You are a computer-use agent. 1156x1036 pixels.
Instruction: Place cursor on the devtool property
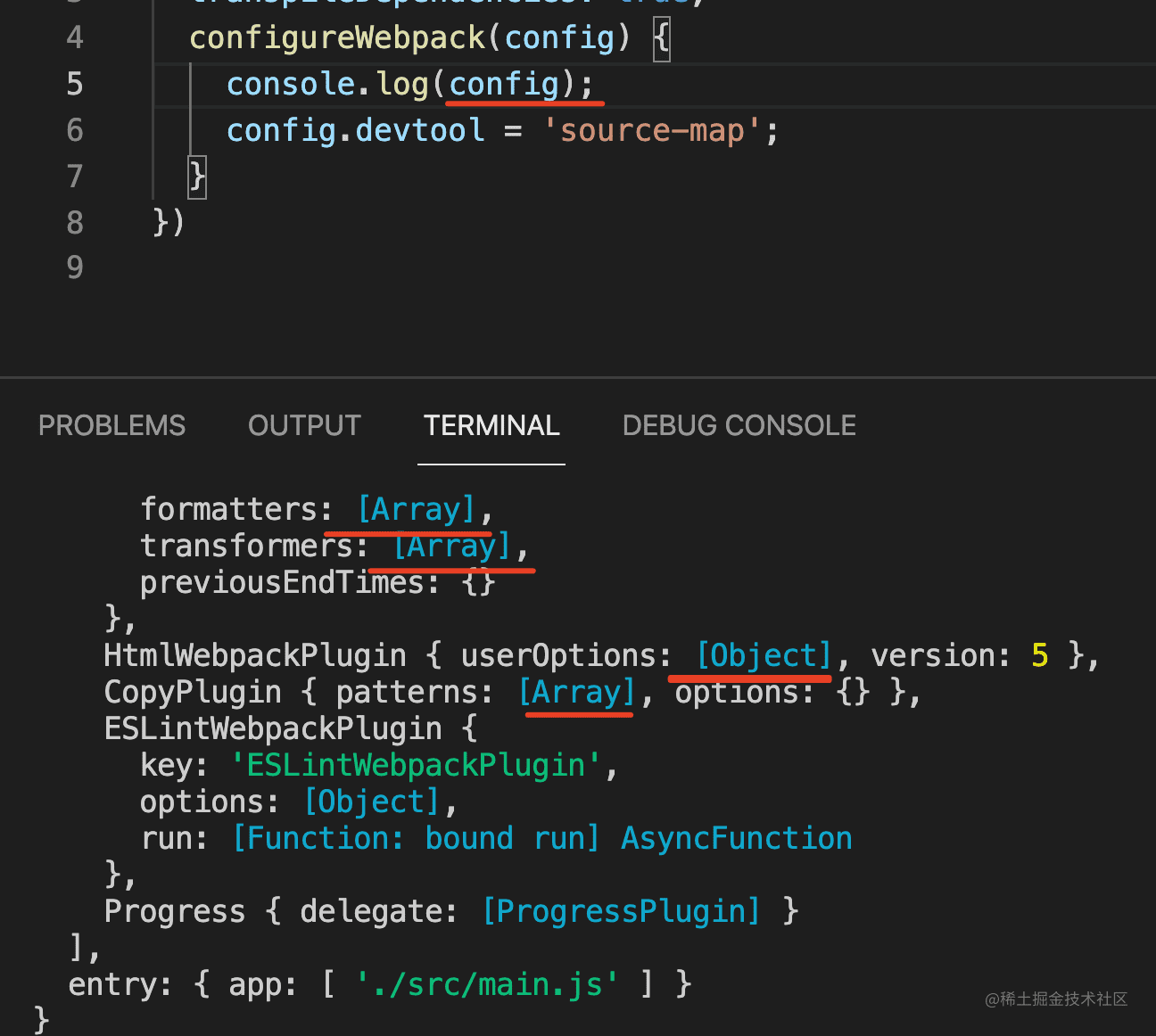pyautogui.click(x=419, y=130)
